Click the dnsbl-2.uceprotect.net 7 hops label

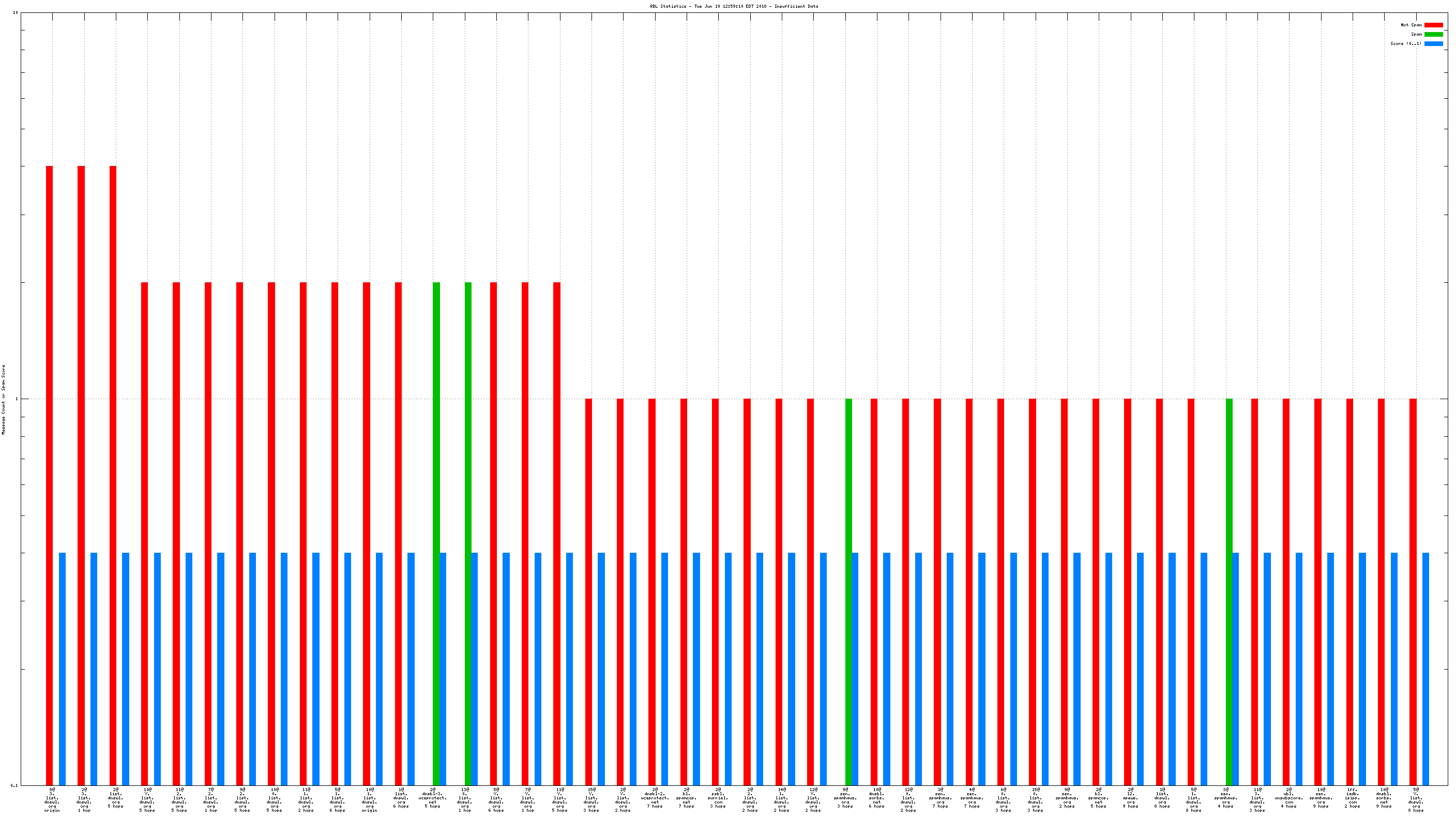click(x=655, y=799)
